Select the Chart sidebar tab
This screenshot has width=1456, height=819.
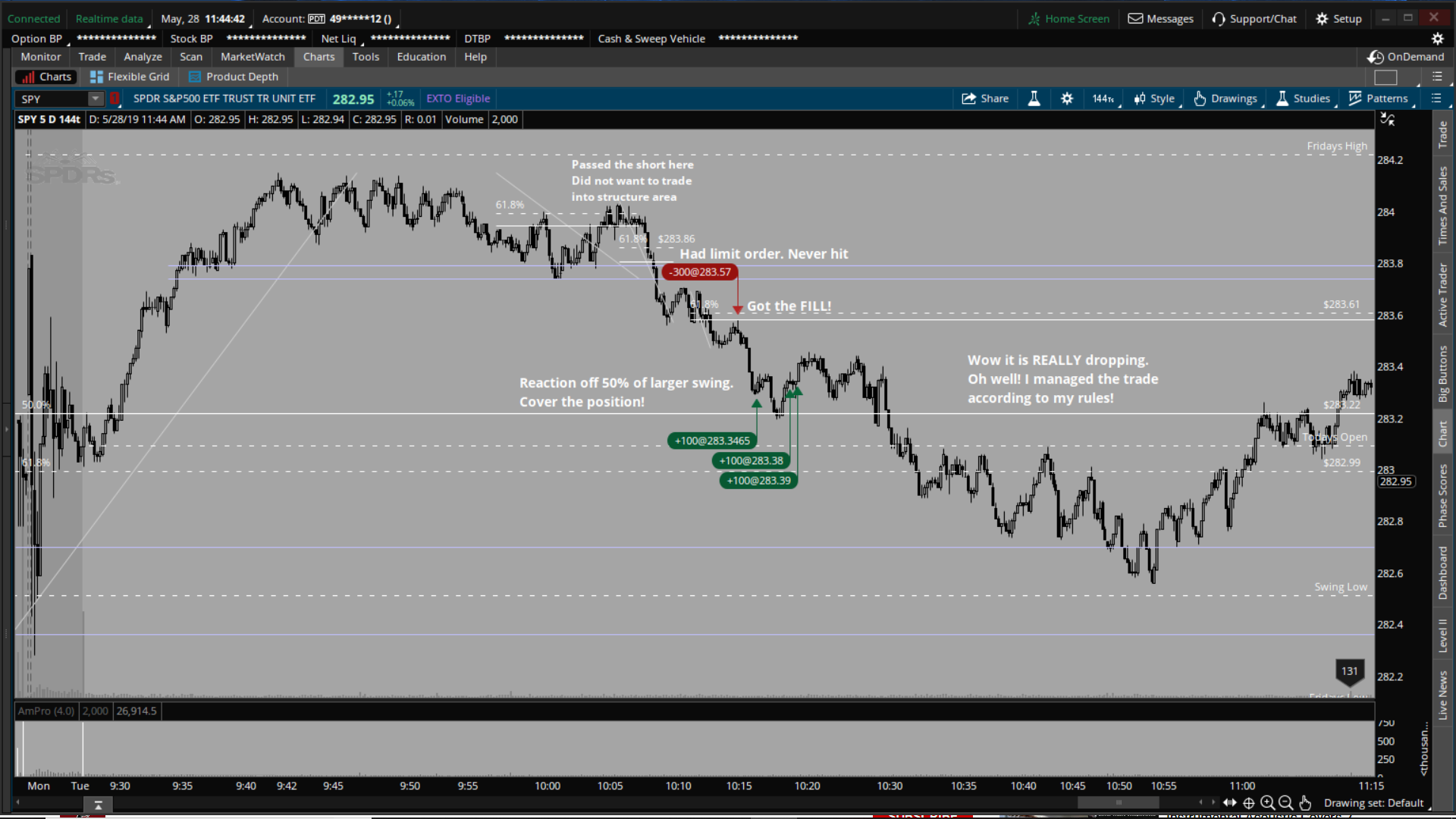click(1443, 434)
